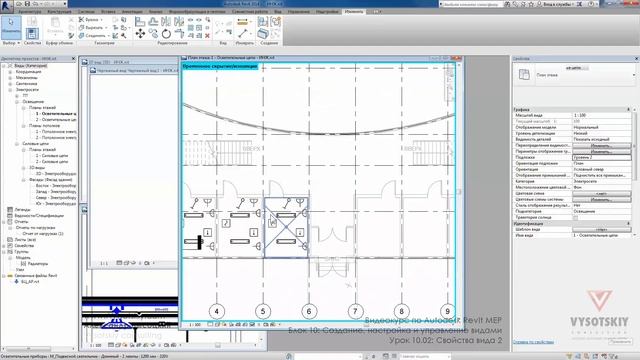Click the Подложка field showing Уровень 2
Viewport: 640px width, 360px height.
[601, 158]
